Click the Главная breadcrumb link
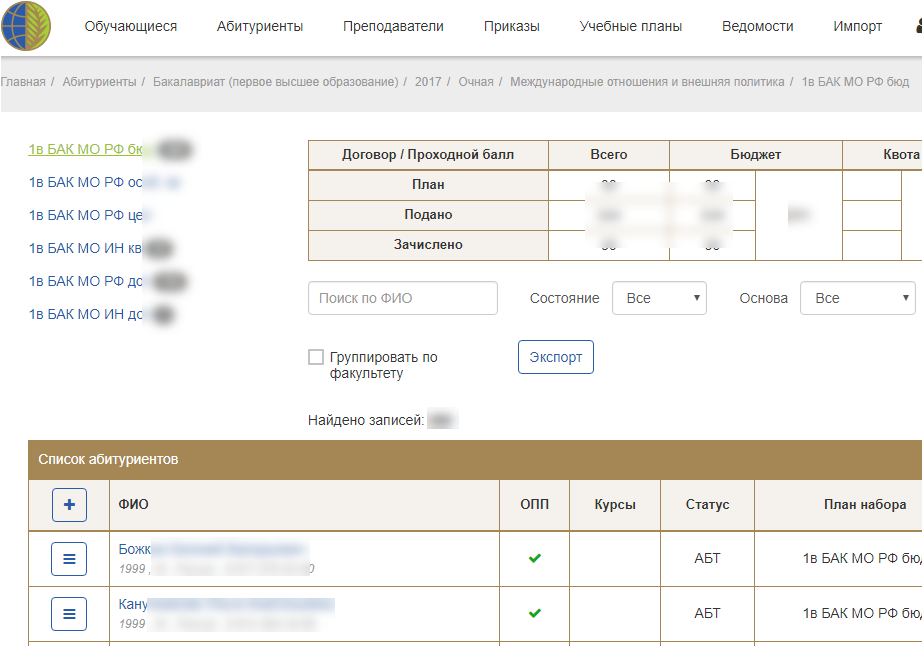This screenshot has height=646, width=922. tap(22, 82)
